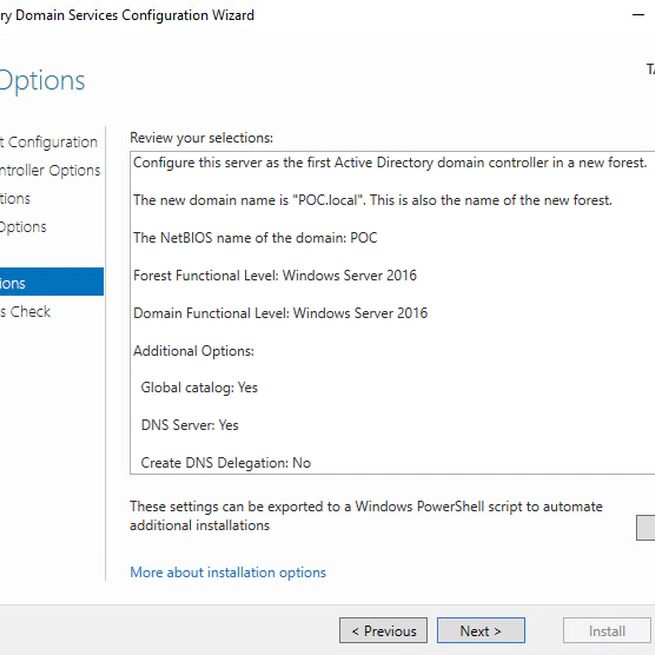
Task: Click the Options page heading
Action: tap(42, 80)
